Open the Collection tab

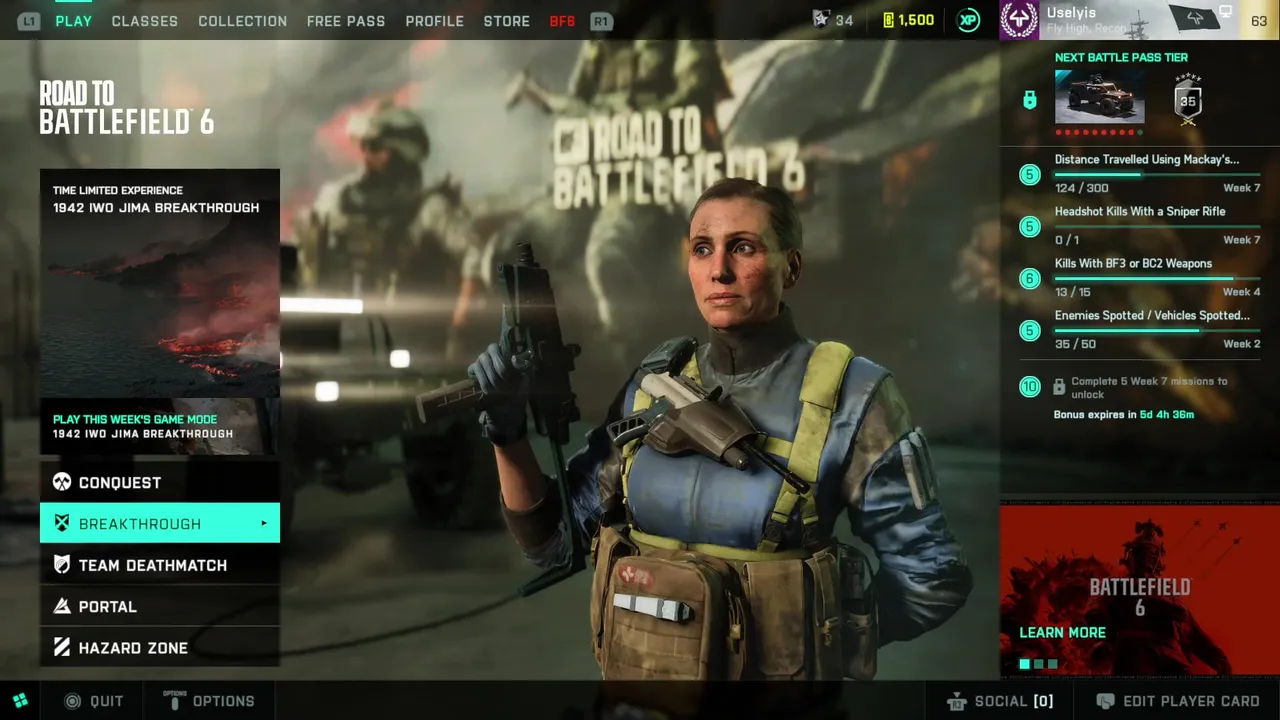243,21
